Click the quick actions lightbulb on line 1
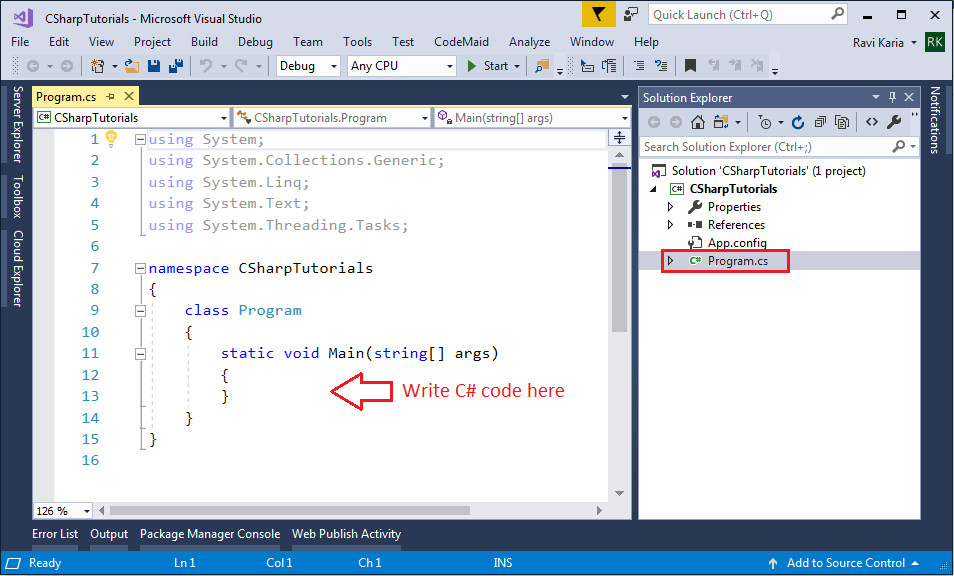954x576 pixels. (112, 138)
